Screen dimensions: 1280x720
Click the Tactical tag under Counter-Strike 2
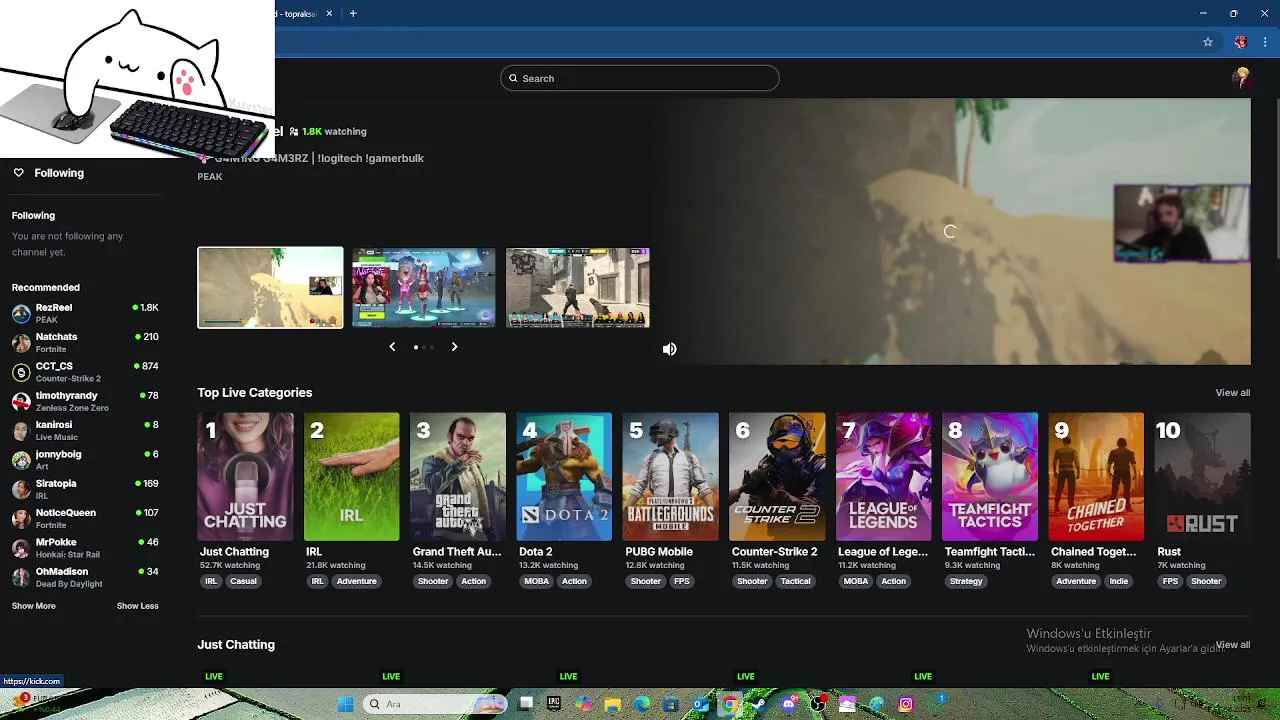click(795, 581)
